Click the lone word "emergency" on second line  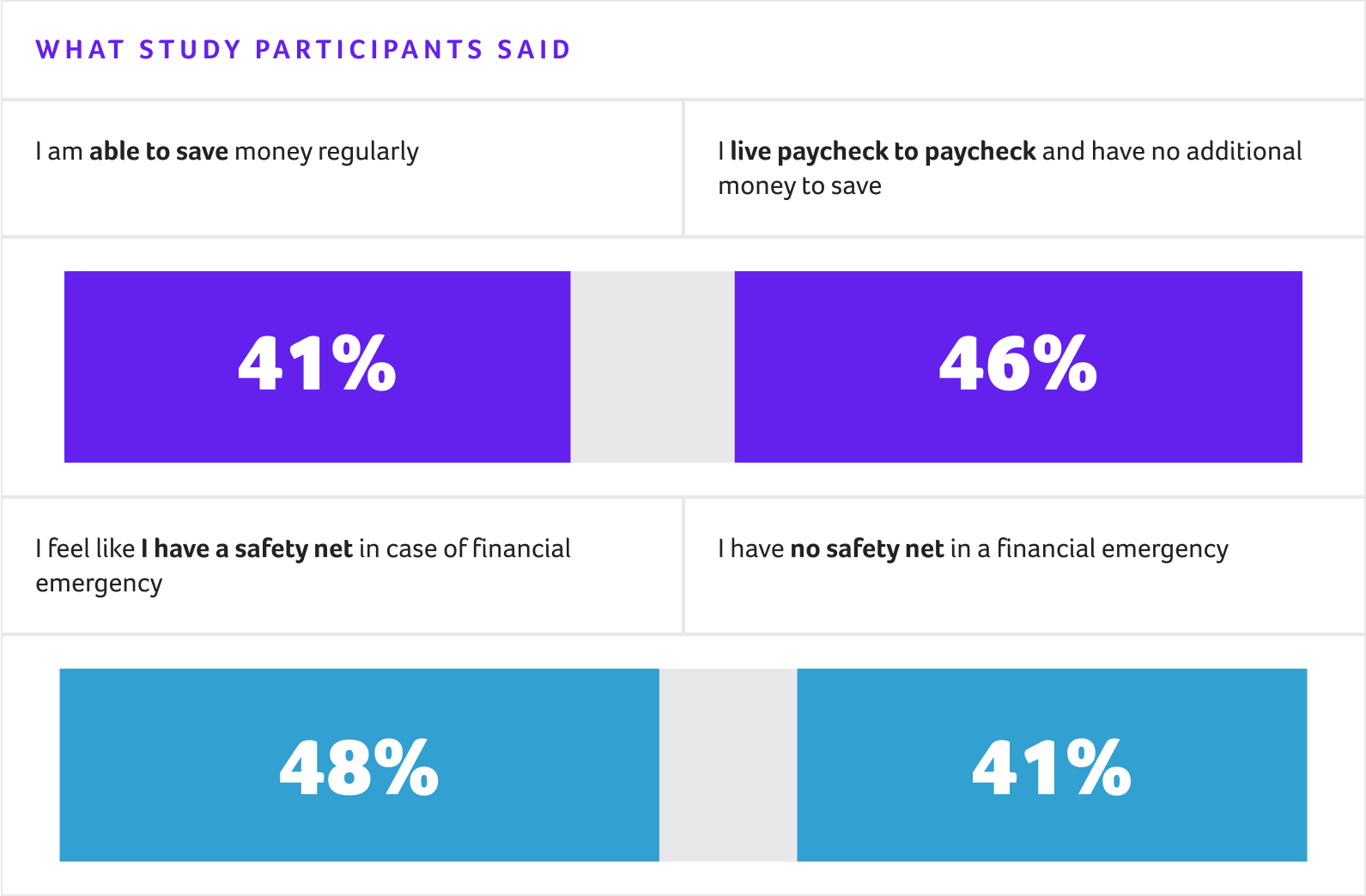(99, 584)
